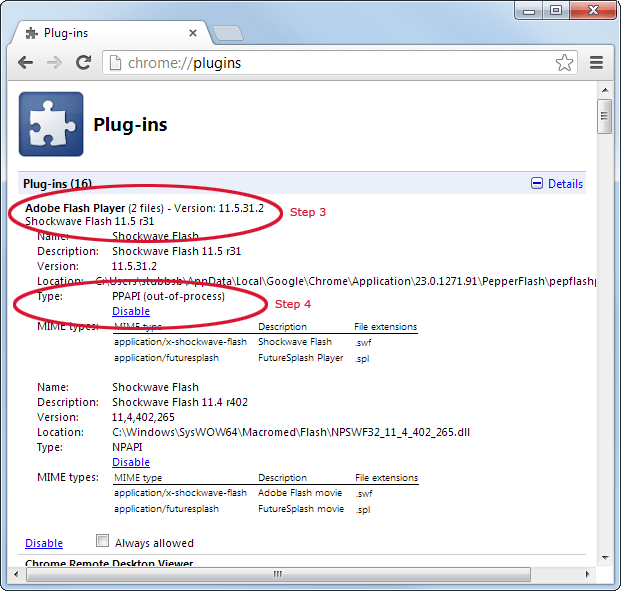This screenshot has width=621, height=591.
Task: Click 'FutureSplash Player' description cell
Action: point(301,358)
